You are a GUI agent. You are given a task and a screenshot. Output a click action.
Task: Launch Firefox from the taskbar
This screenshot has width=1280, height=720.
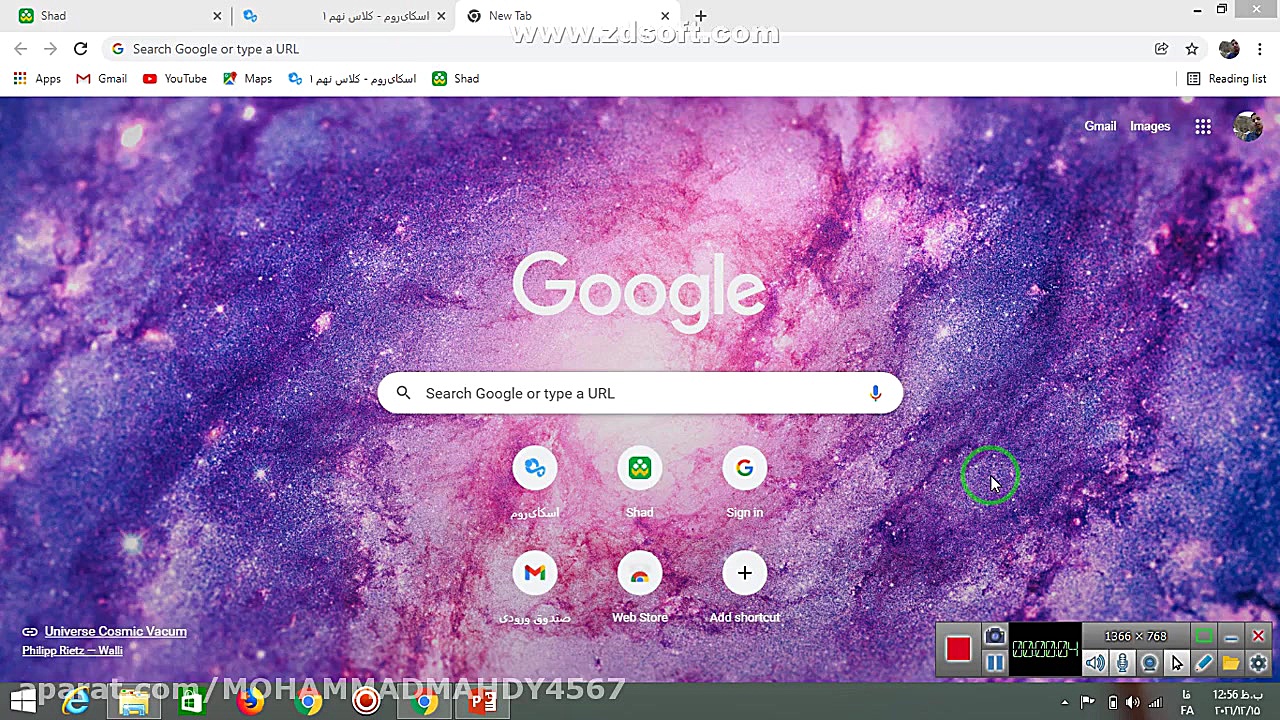[x=250, y=702]
